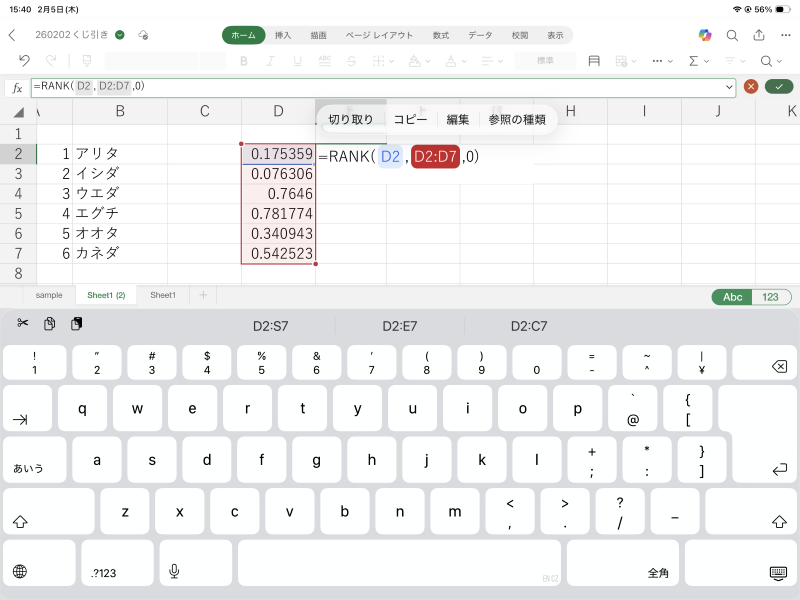This screenshot has width=800, height=600.
Task: Toggle the left shift key
Action: click(x=19, y=521)
